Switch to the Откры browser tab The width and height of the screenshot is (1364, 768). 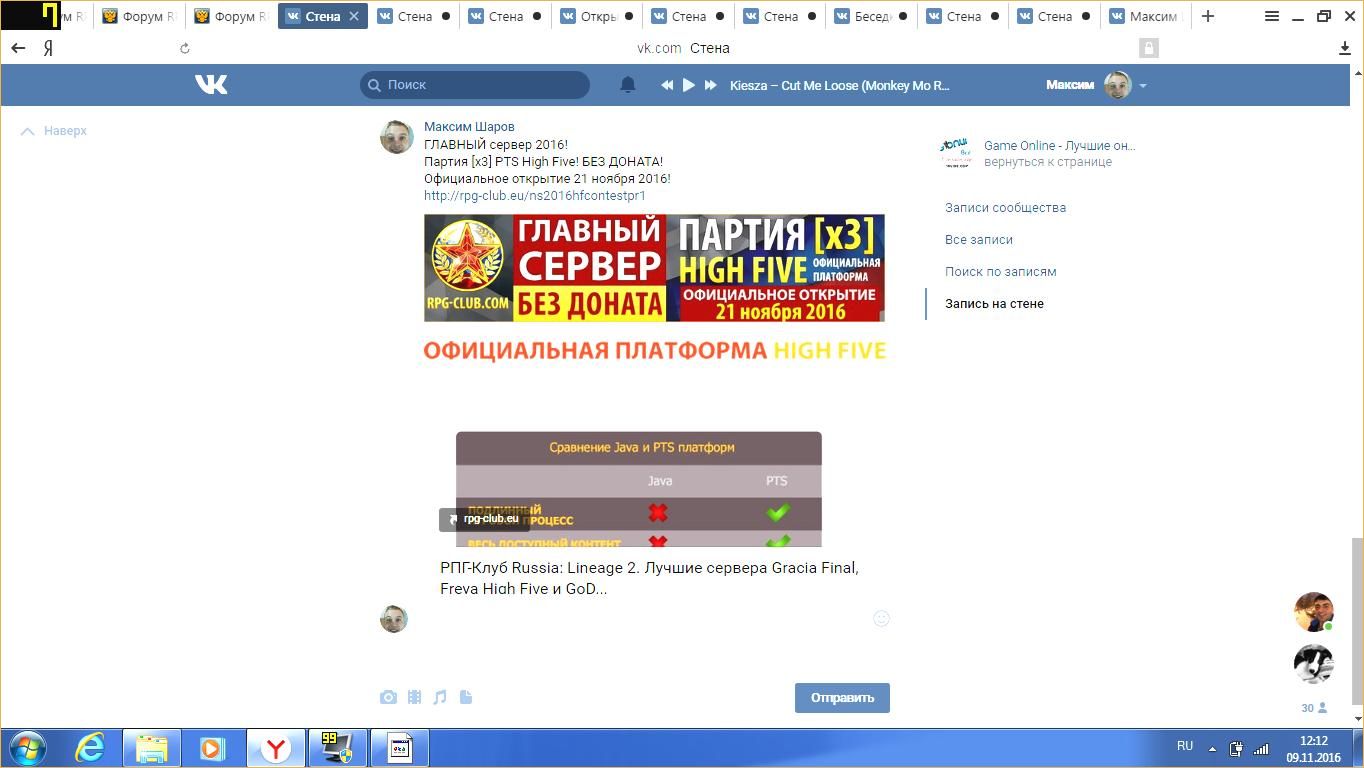tap(596, 16)
